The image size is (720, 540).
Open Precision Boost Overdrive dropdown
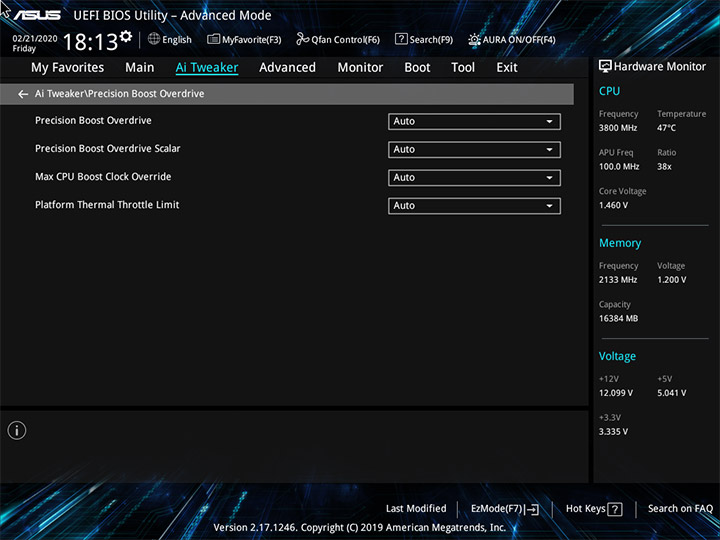[x=474, y=122]
